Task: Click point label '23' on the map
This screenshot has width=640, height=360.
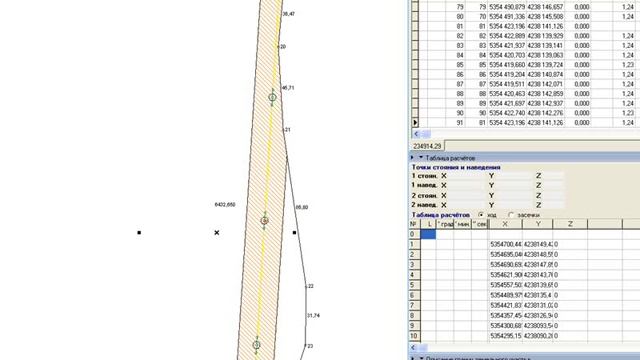Action: tap(310, 346)
